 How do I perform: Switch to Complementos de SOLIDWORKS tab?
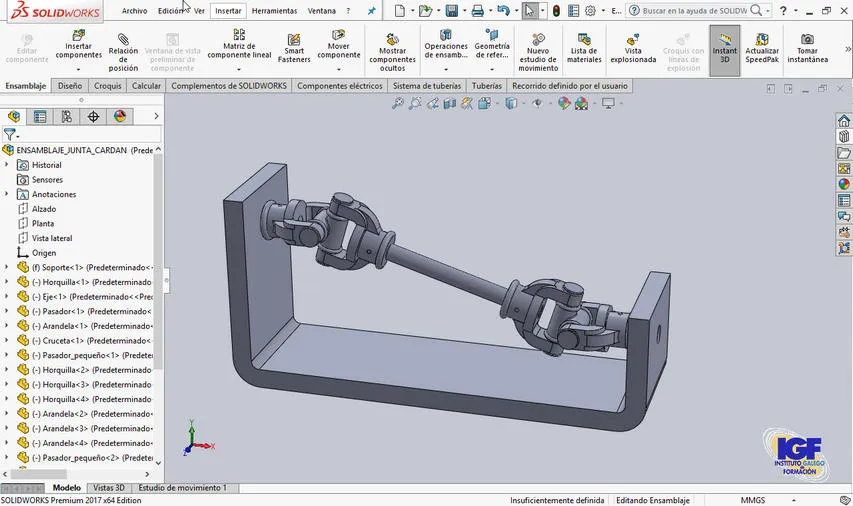pyautogui.click(x=228, y=85)
